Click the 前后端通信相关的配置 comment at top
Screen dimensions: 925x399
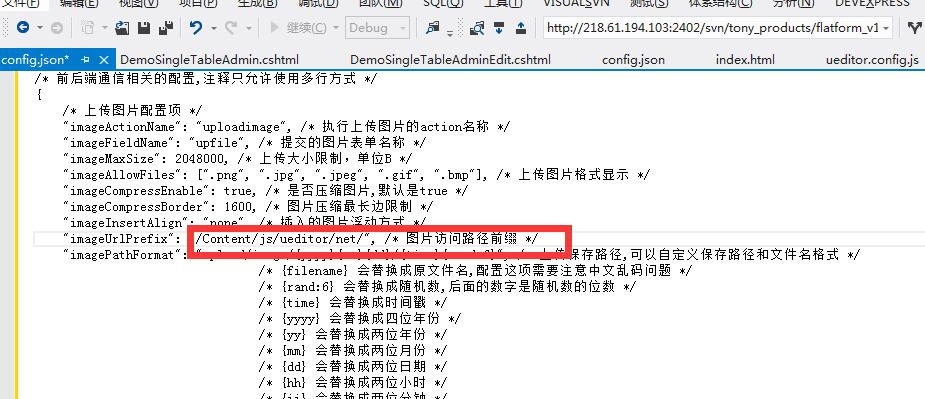(205, 79)
